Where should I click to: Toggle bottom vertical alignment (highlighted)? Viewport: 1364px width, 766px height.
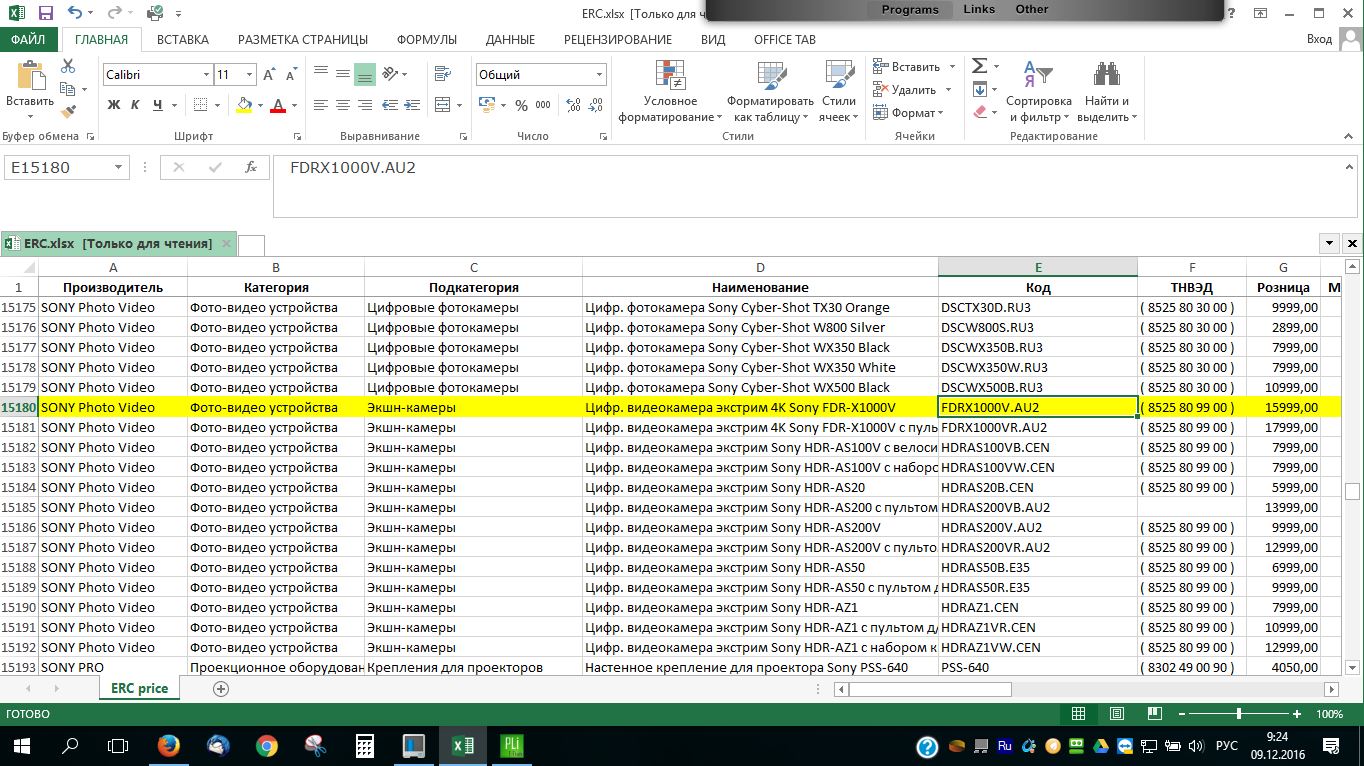365,74
